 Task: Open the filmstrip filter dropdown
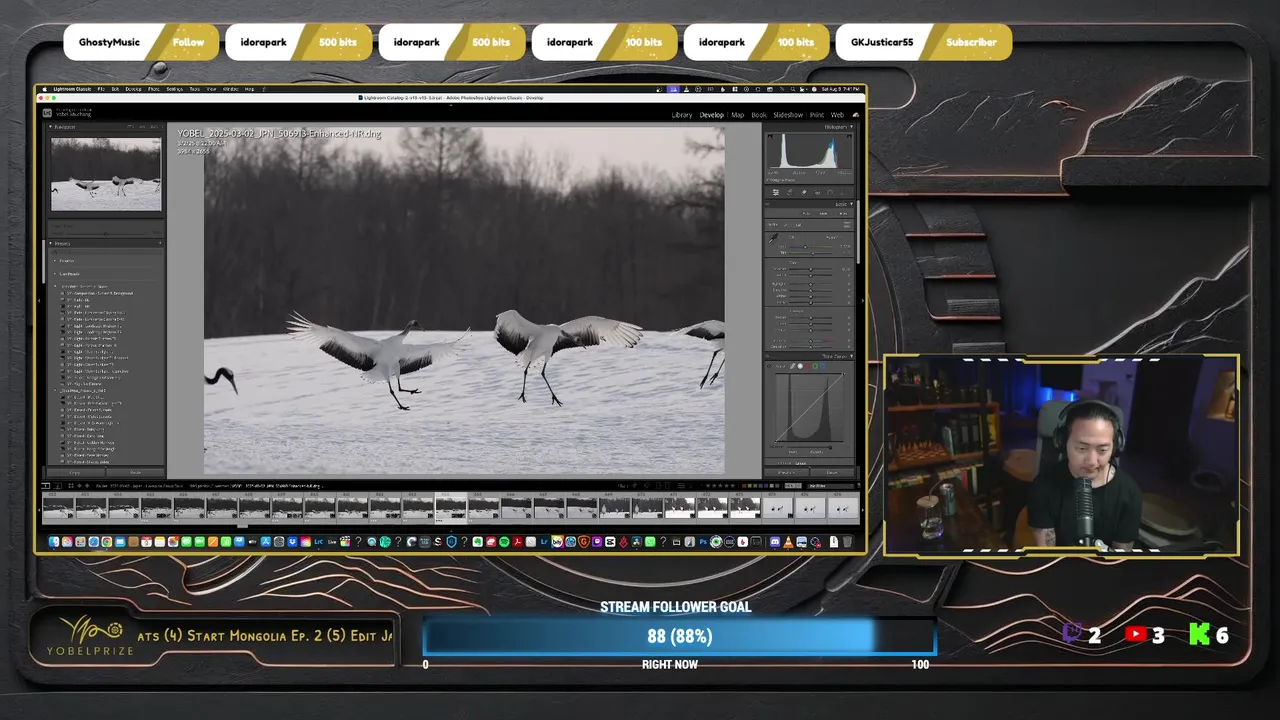tap(831, 486)
